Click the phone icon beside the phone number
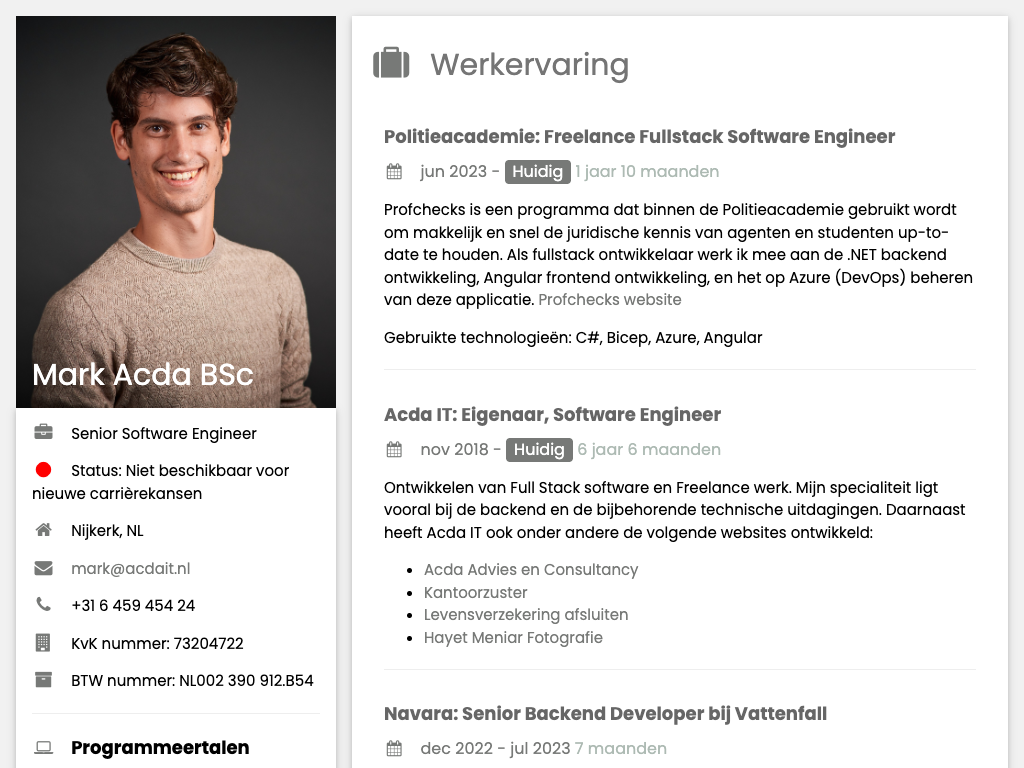 tap(43, 605)
